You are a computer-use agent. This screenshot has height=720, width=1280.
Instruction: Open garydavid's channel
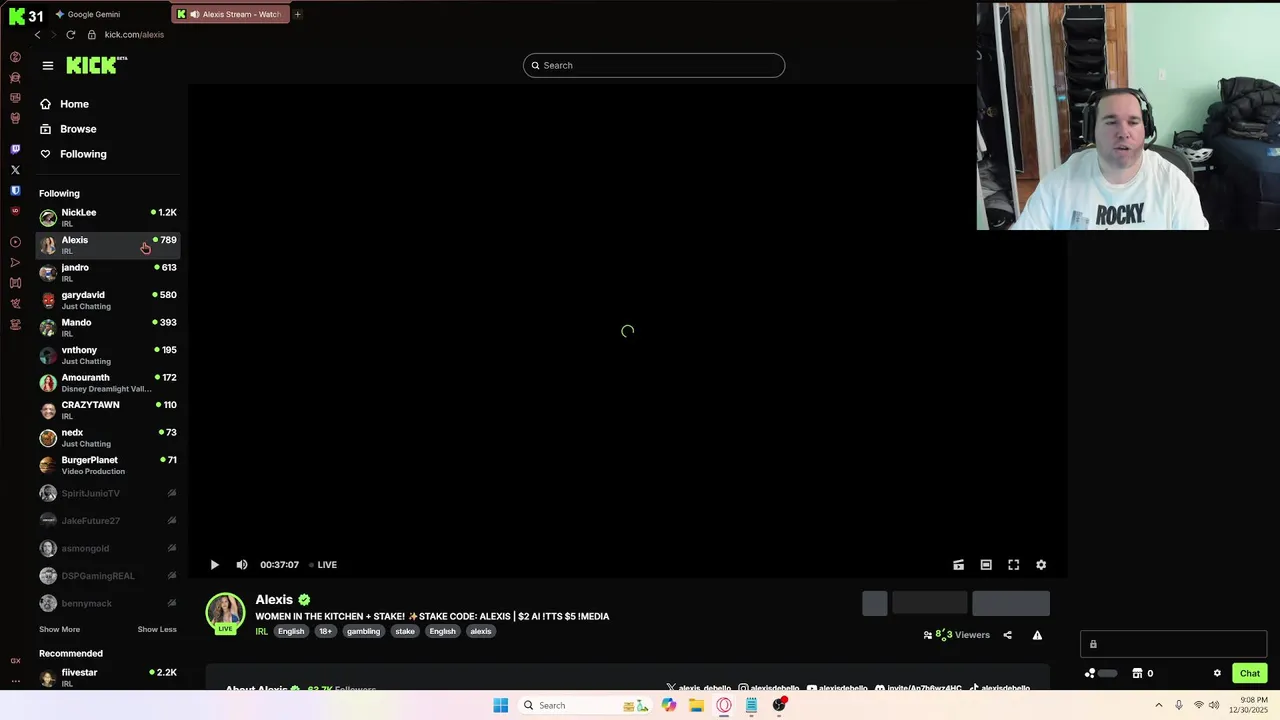(x=108, y=300)
